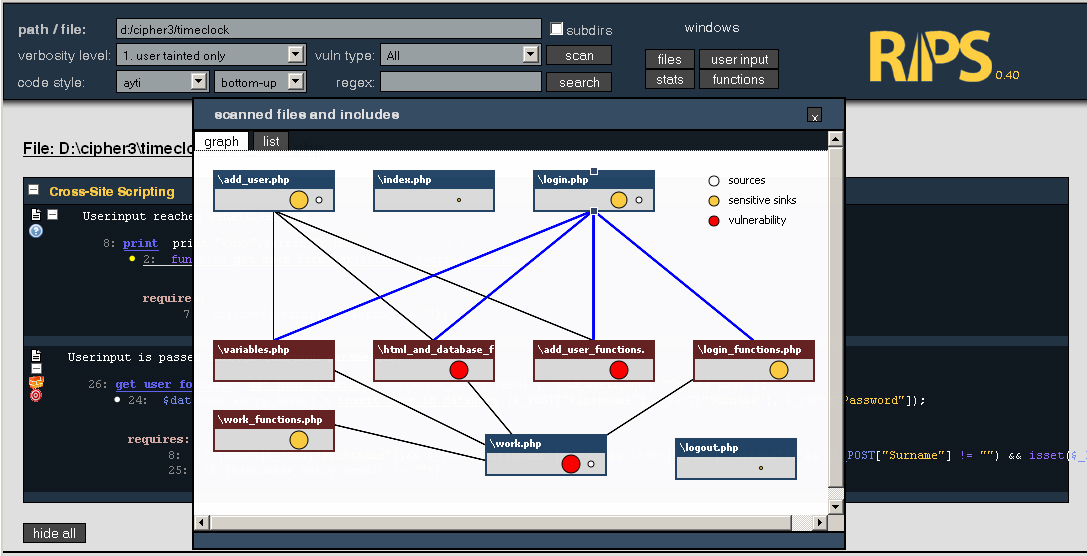Image resolution: width=1087 pixels, height=556 pixels.
Task: Collapse the Cross-Site Scripting section
Action: pyautogui.click(x=33, y=191)
